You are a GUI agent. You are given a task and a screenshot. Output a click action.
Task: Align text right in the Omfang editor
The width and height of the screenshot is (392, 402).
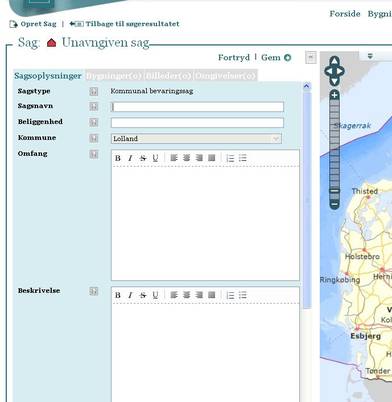point(199,158)
